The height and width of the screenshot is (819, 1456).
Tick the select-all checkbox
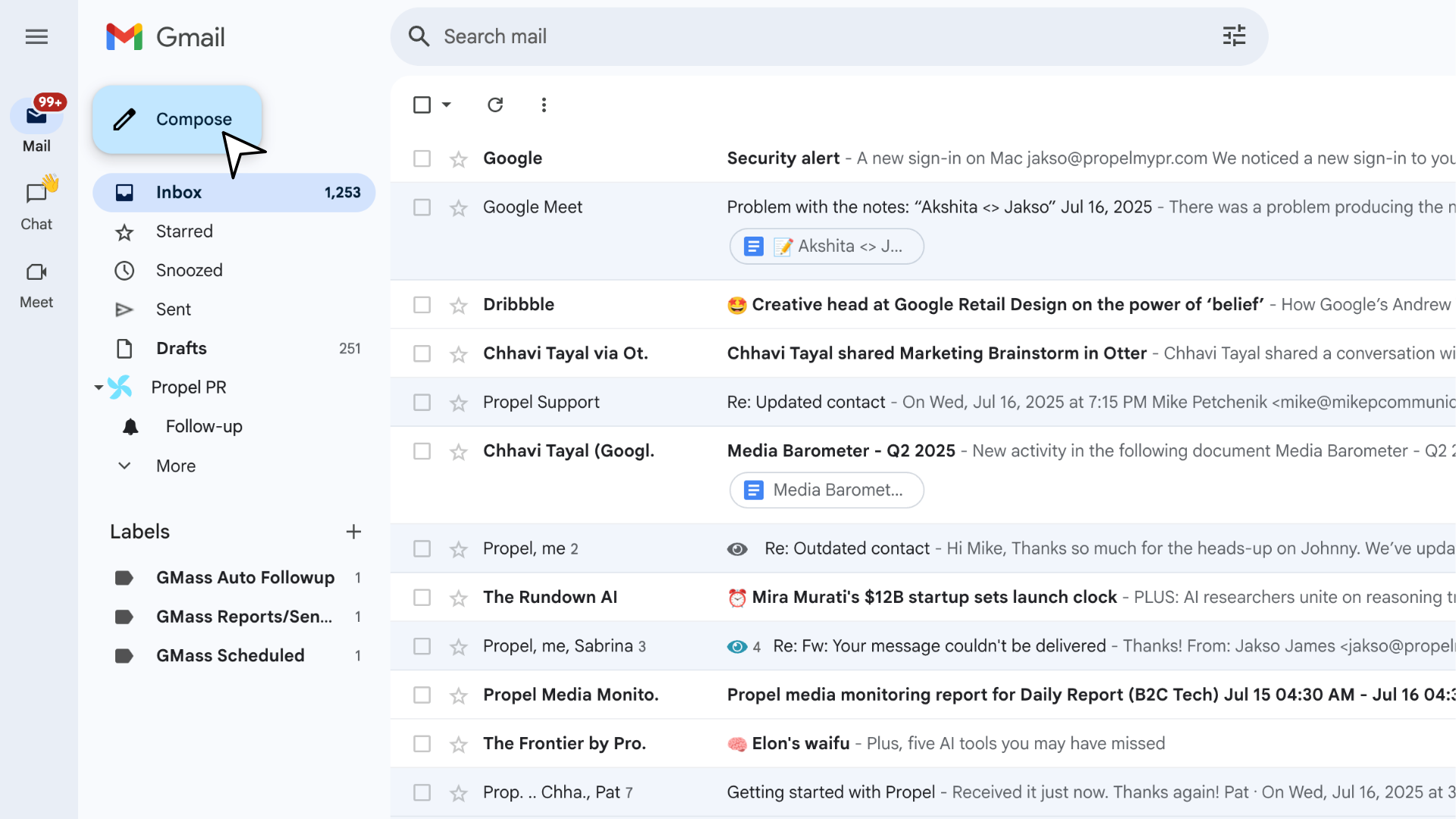422,105
